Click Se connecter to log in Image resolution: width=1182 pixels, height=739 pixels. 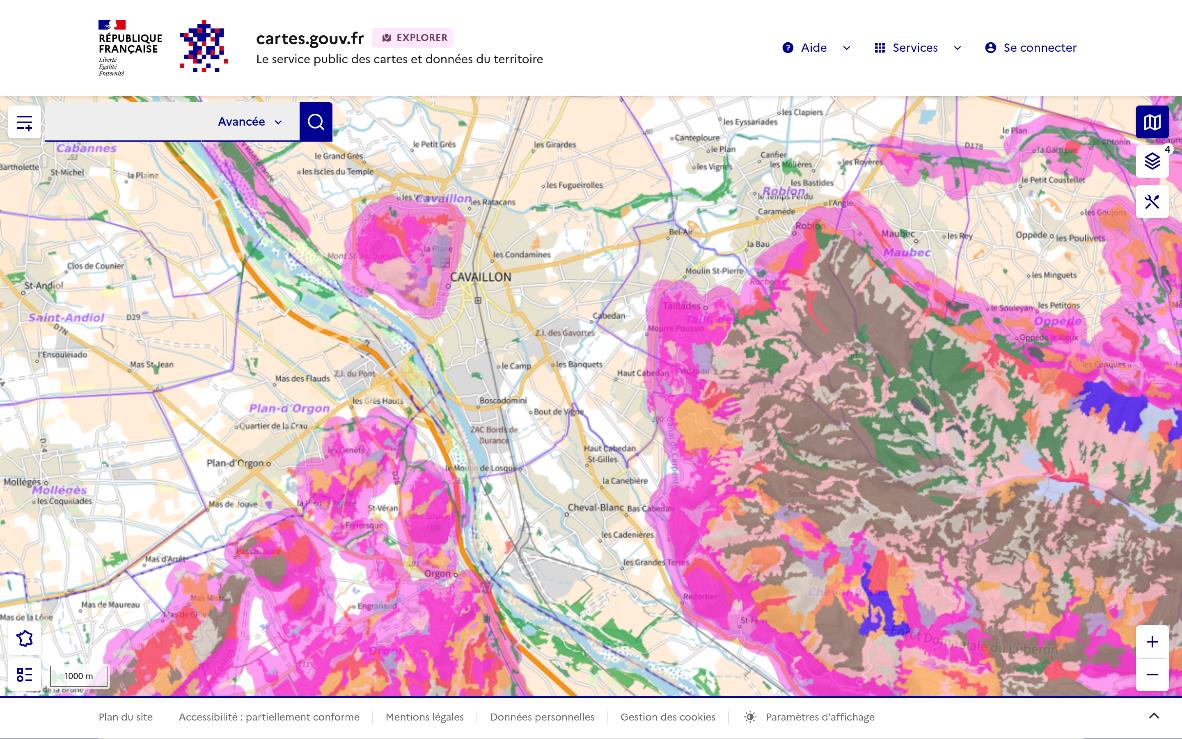1031,48
